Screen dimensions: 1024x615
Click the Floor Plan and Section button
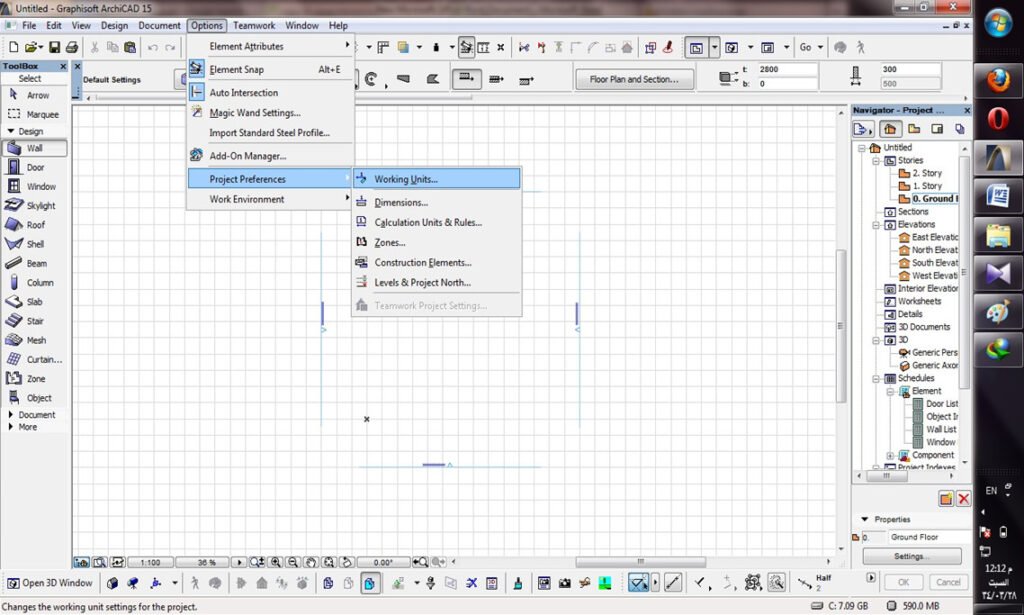(634, 79)
